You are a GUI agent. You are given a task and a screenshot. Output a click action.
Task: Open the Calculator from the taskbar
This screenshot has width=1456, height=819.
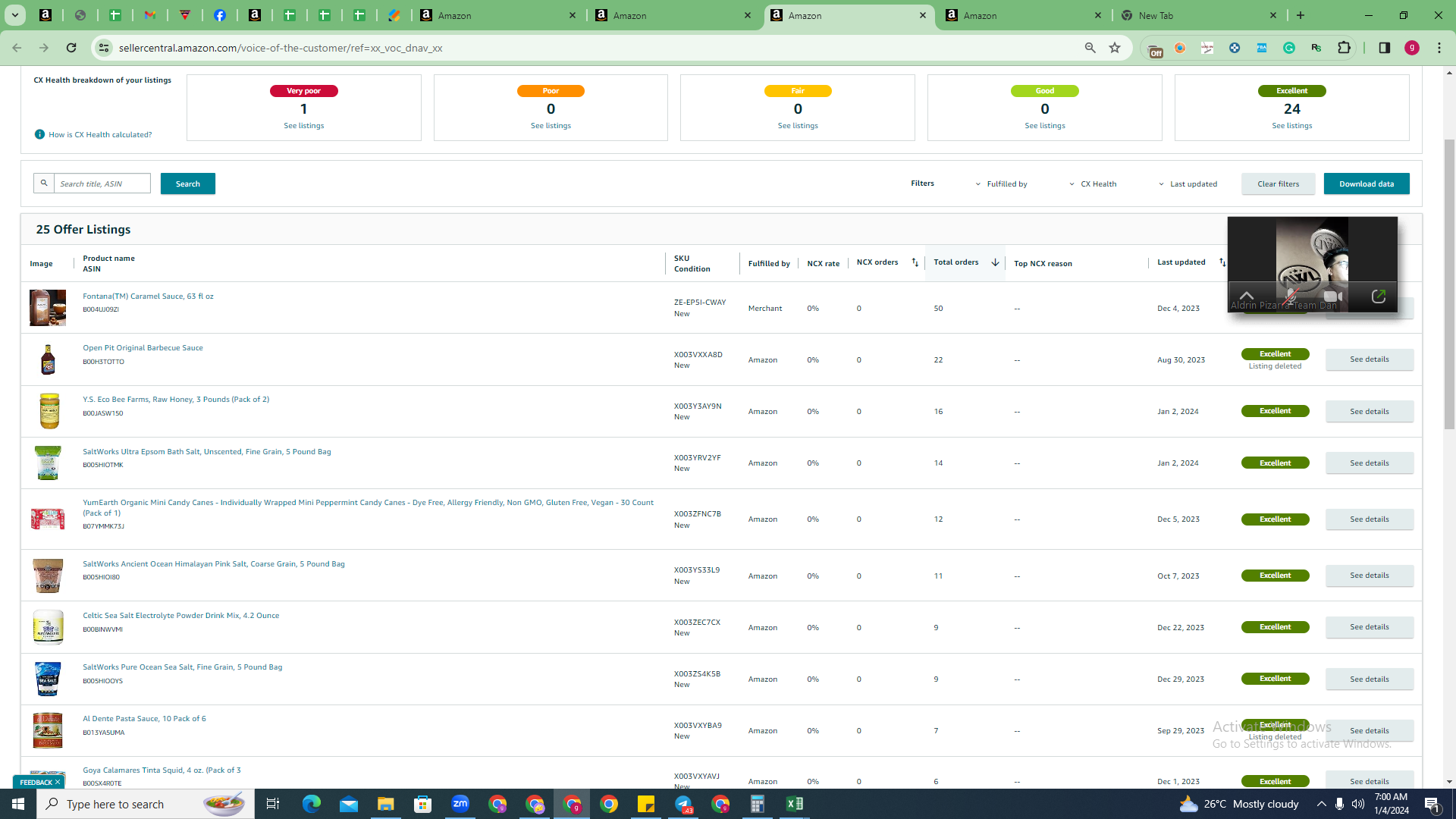pos(758,804)
